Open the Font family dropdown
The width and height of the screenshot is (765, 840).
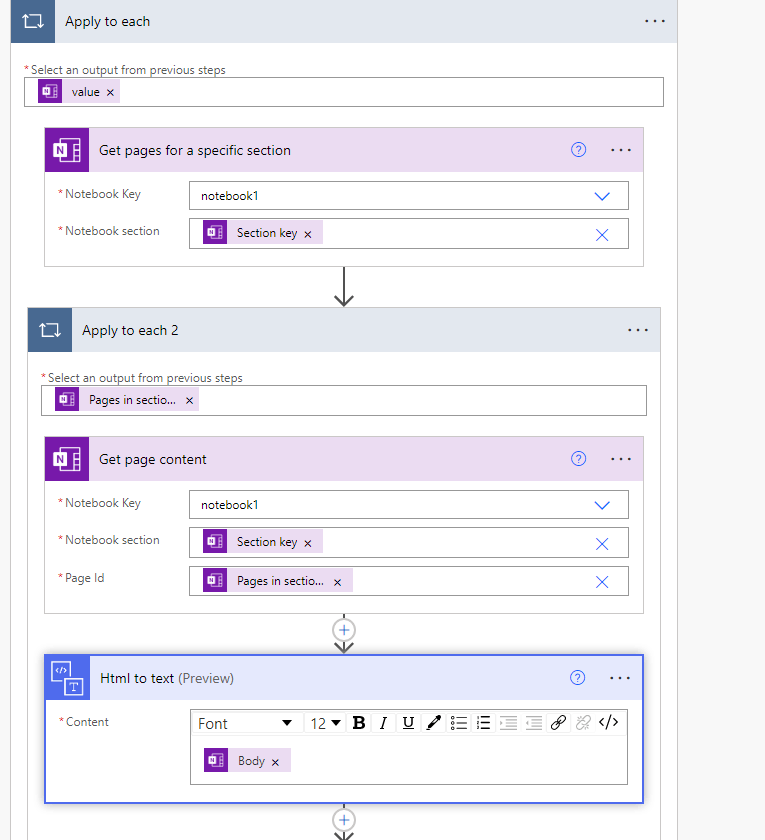[x=246, y=723]
